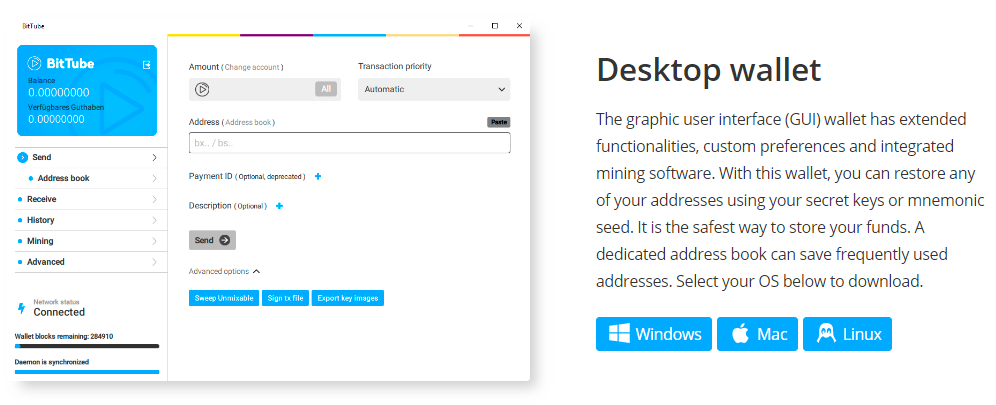Open History in sidebar
The image size is (996, 405).
point(90,220)
